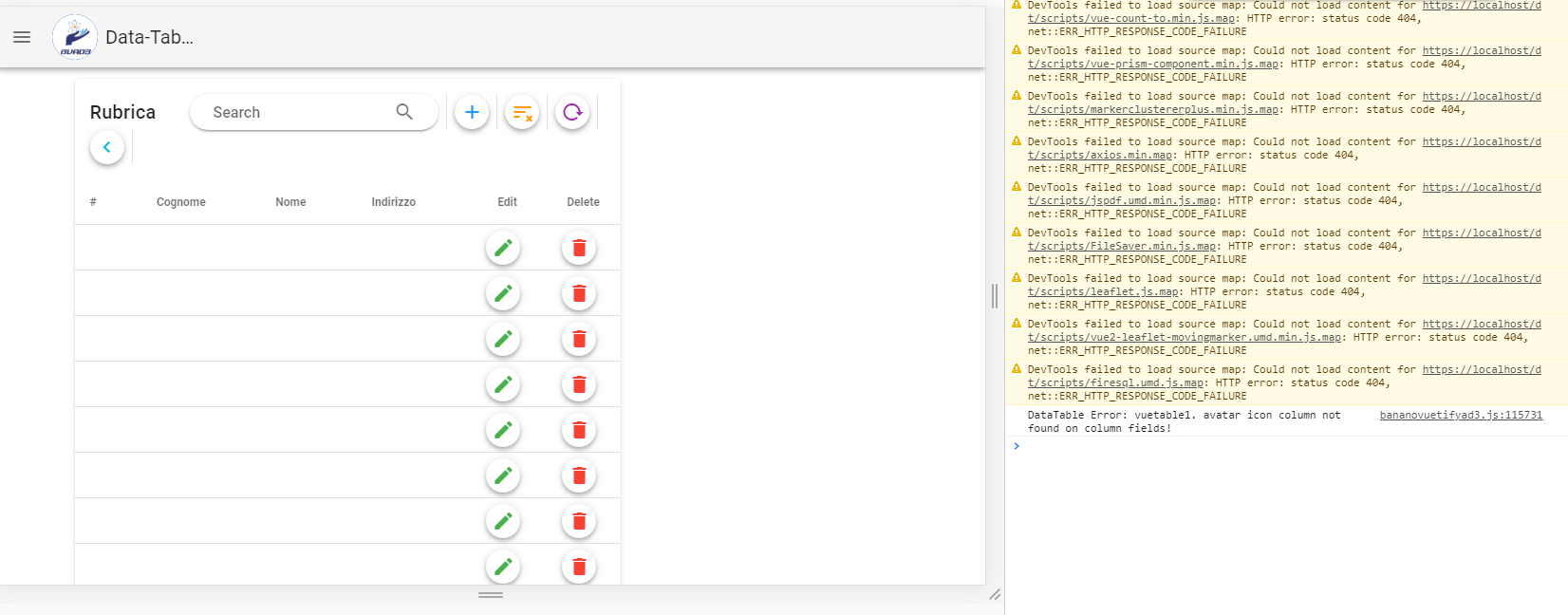Delete the third table row

tap(579, 339)
